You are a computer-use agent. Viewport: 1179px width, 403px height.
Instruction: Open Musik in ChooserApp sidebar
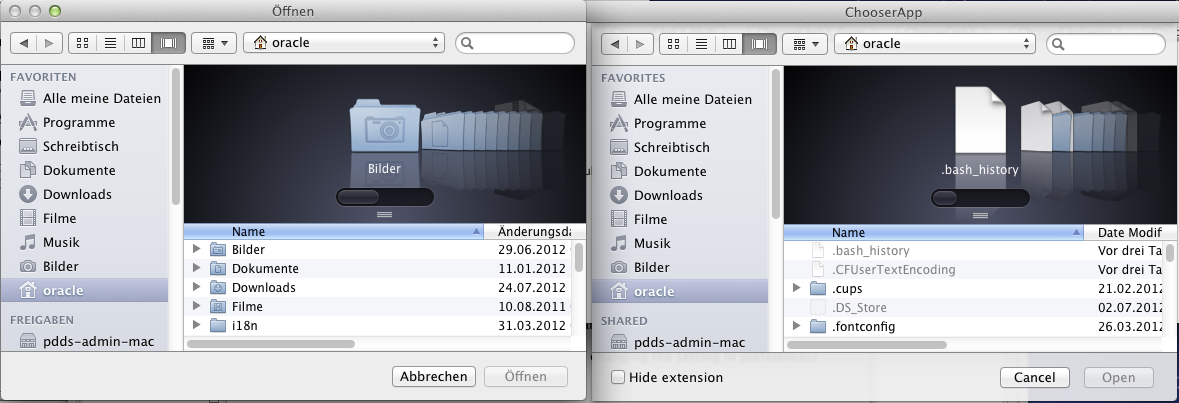click(x=652, y=243)
